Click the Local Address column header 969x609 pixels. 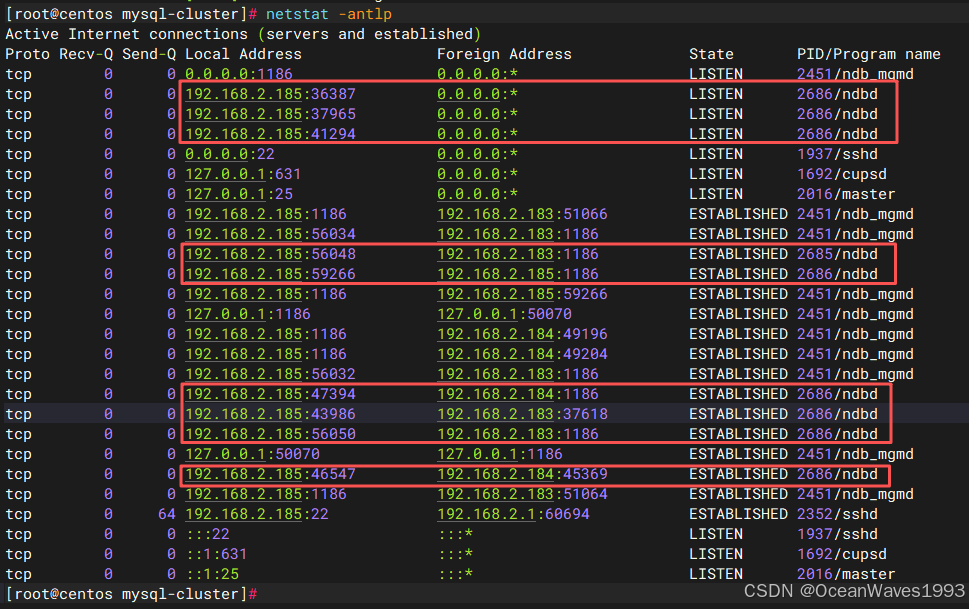click(x=243, y=54)
